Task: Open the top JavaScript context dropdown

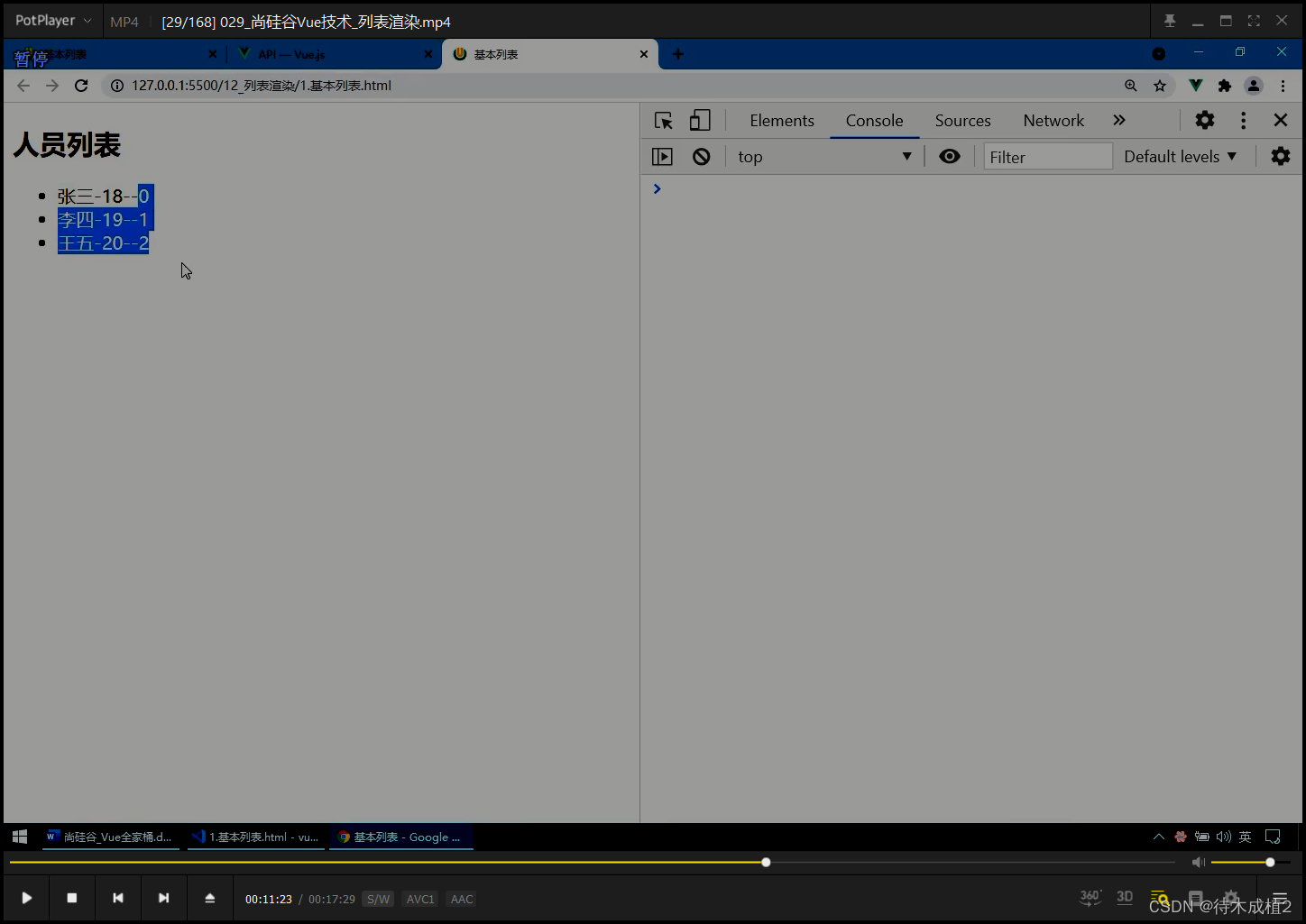Action: 824,157
